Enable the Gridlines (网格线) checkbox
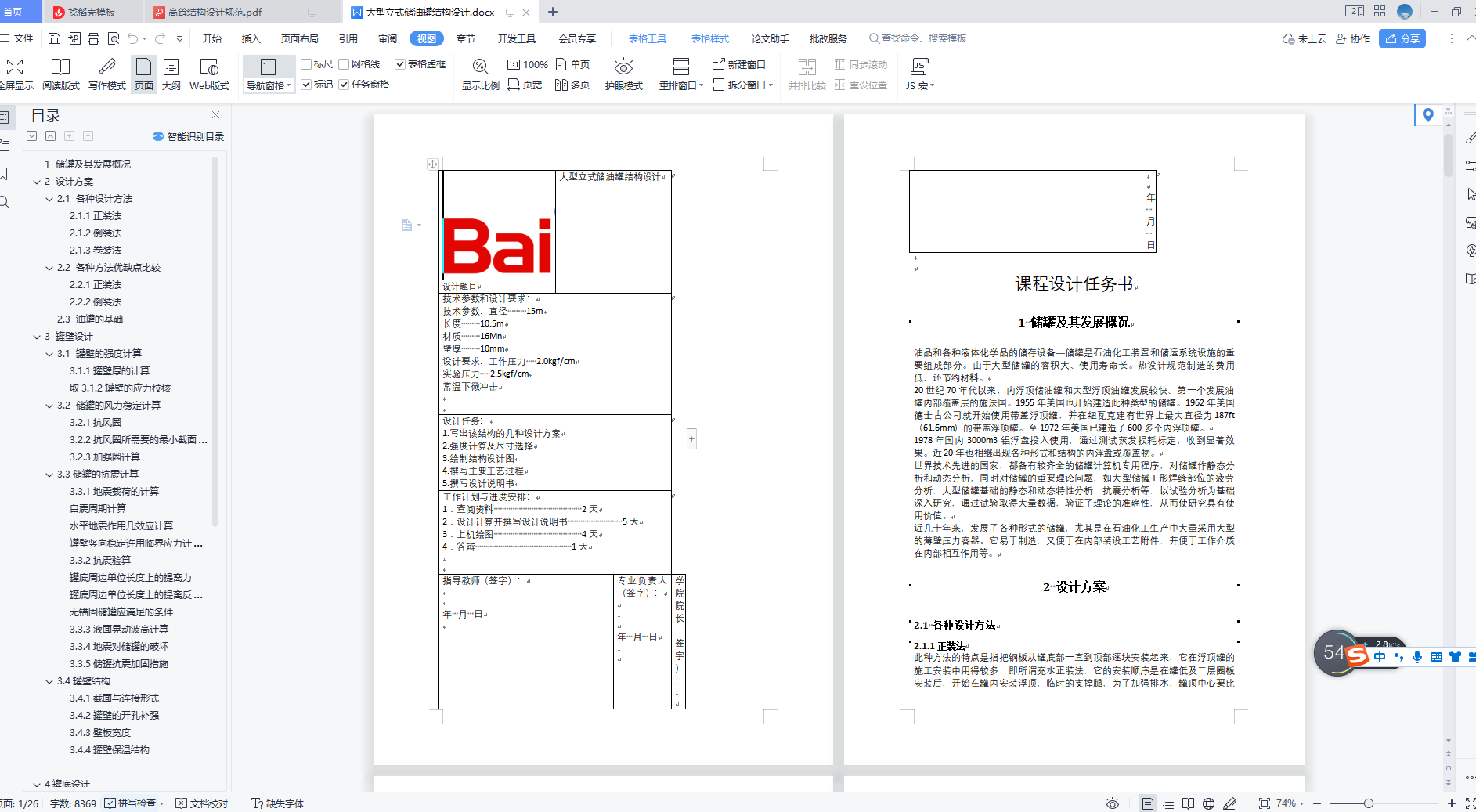Image resolution: width=1476 pixels, height=812 pixels. pos(344,64)
